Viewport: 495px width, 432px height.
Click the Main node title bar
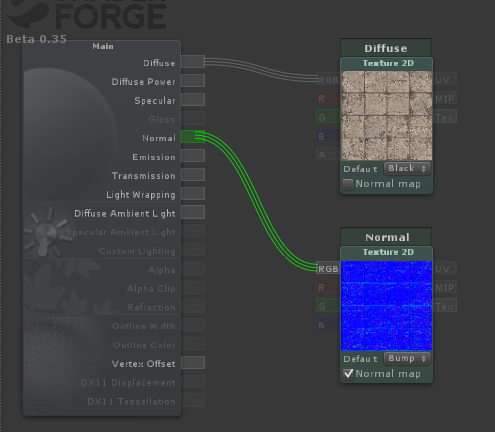click(x=102, y=46)
